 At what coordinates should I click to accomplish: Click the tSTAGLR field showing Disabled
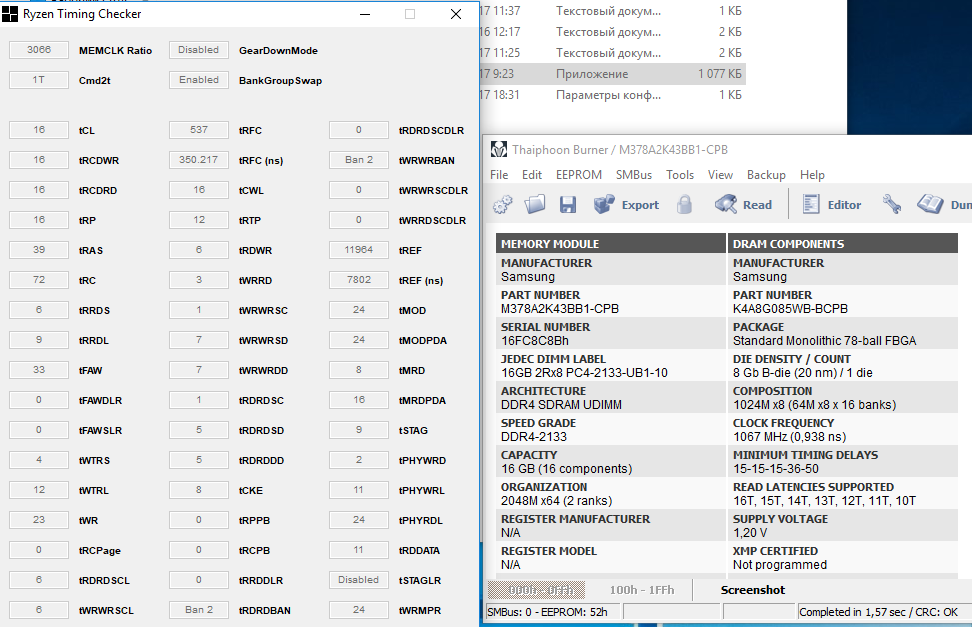359,580
